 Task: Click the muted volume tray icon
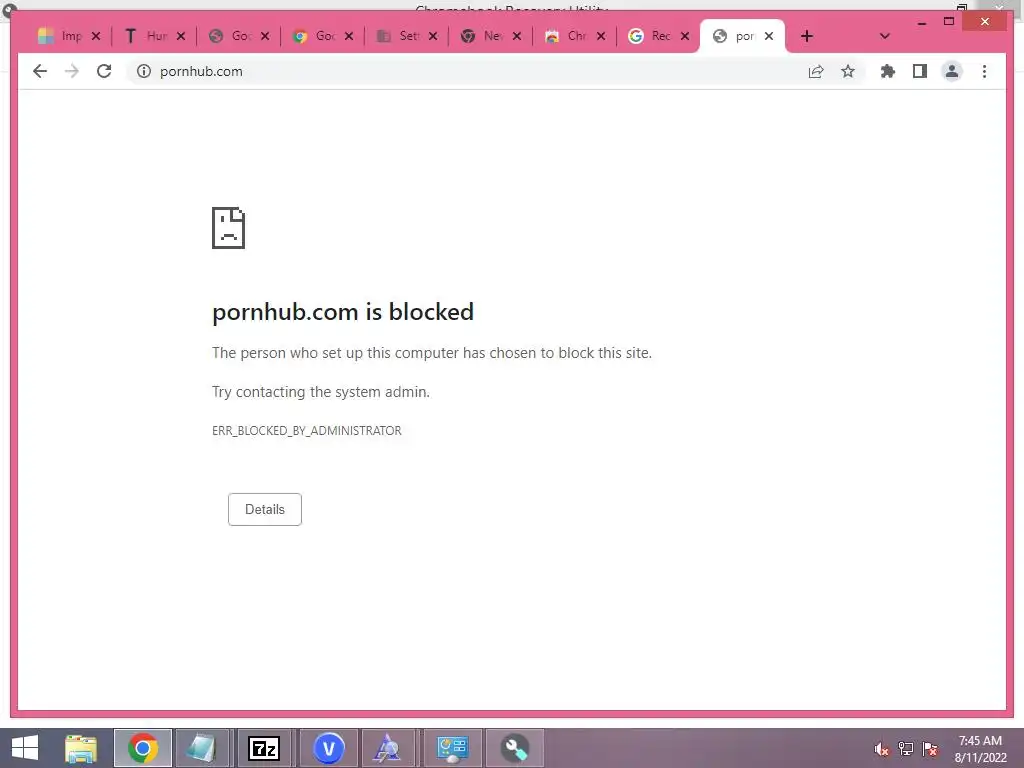882,749
